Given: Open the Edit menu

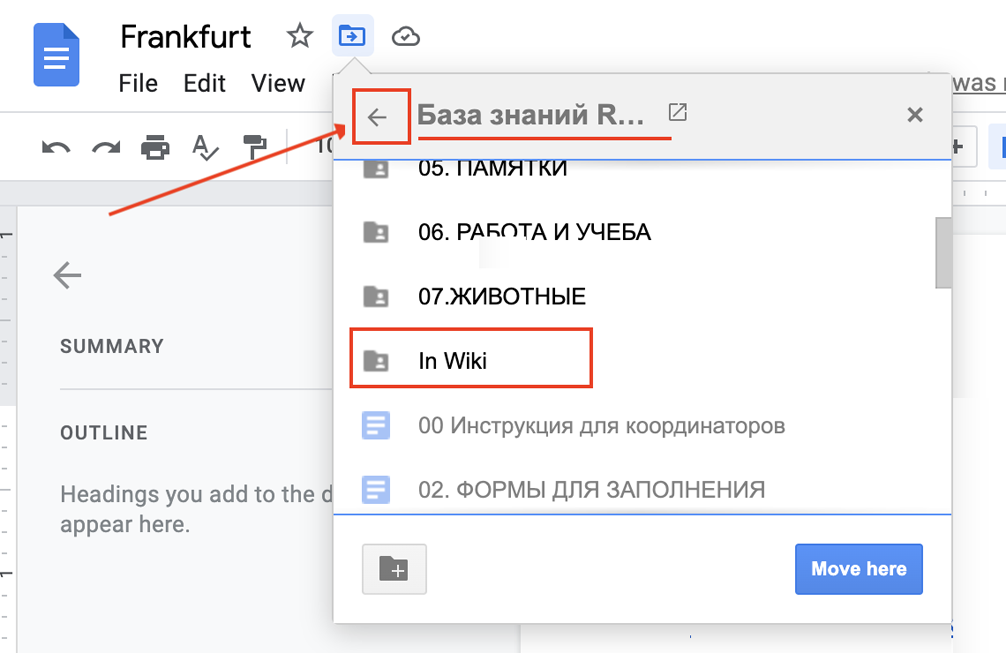Looking at the screenshot, I should [204, 83].
